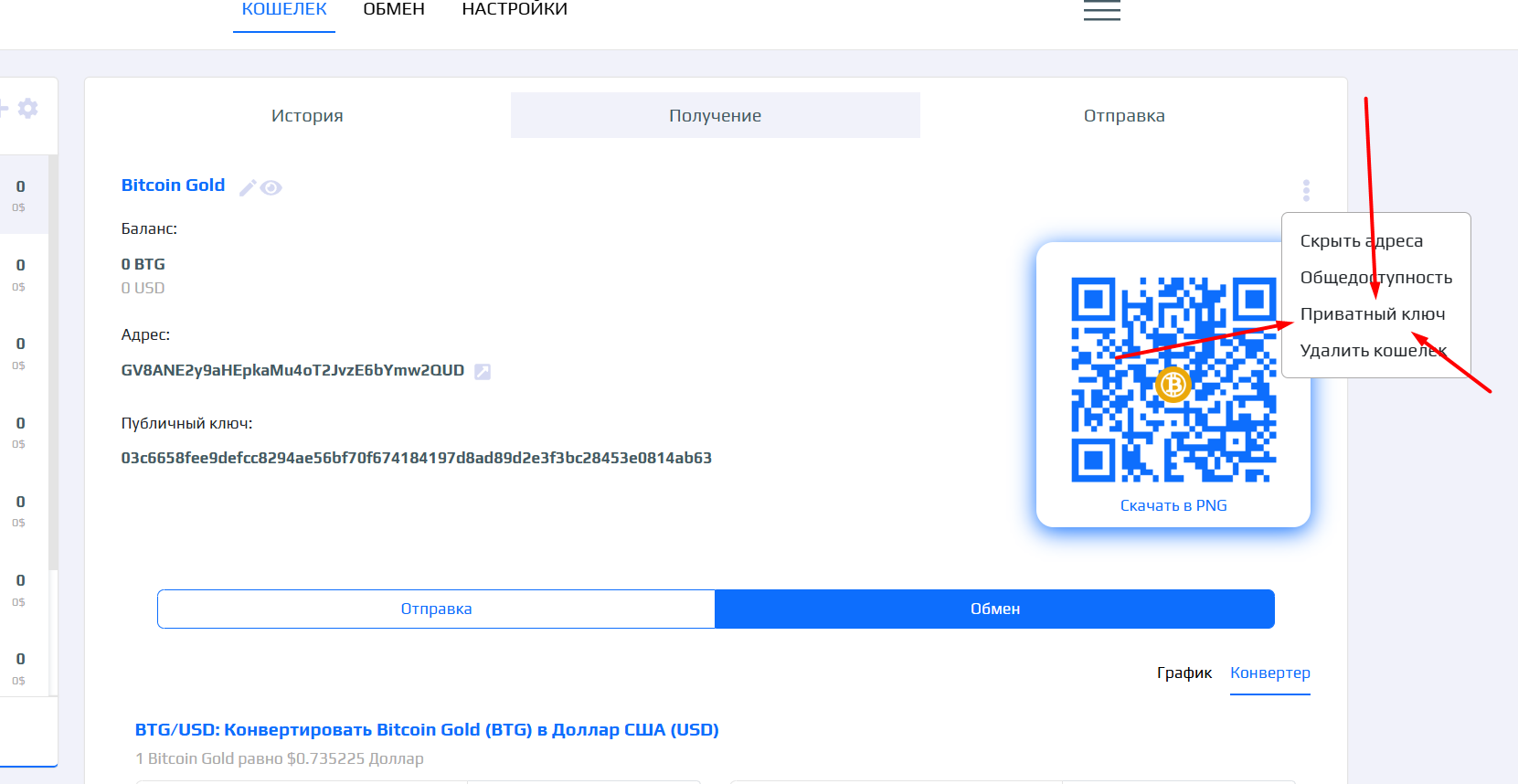Toggle the eye visibility icon beside Bitcoin Gold

(x=271, y=187)
